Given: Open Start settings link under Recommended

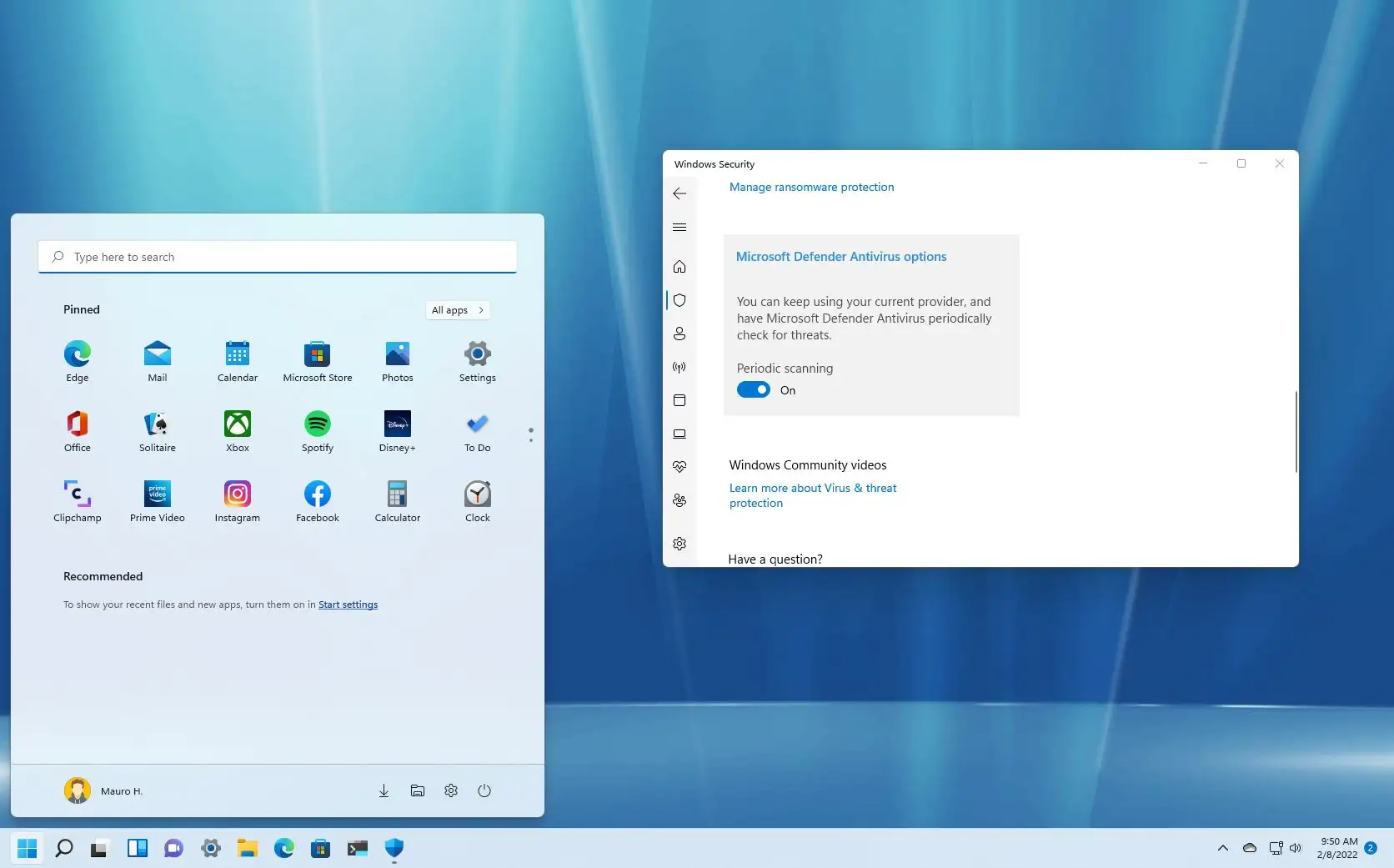Looking at the screenshot, I should coord(348,605).
